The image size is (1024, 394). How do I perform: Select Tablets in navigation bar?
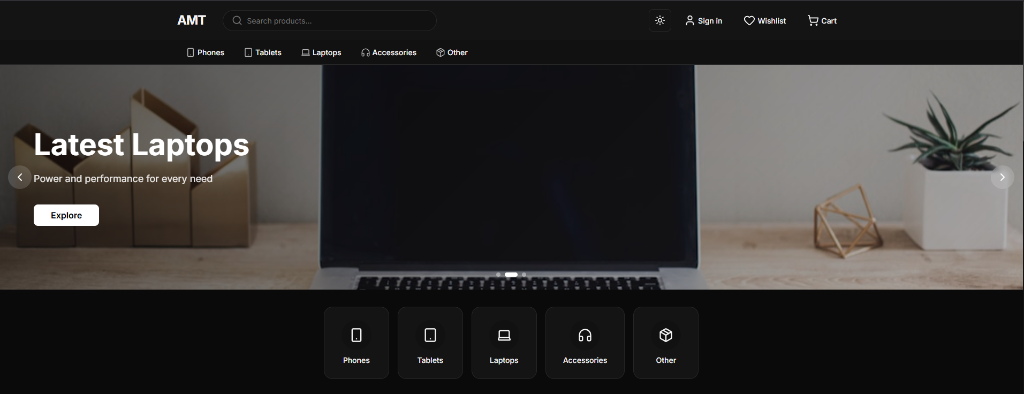point(263,52)
